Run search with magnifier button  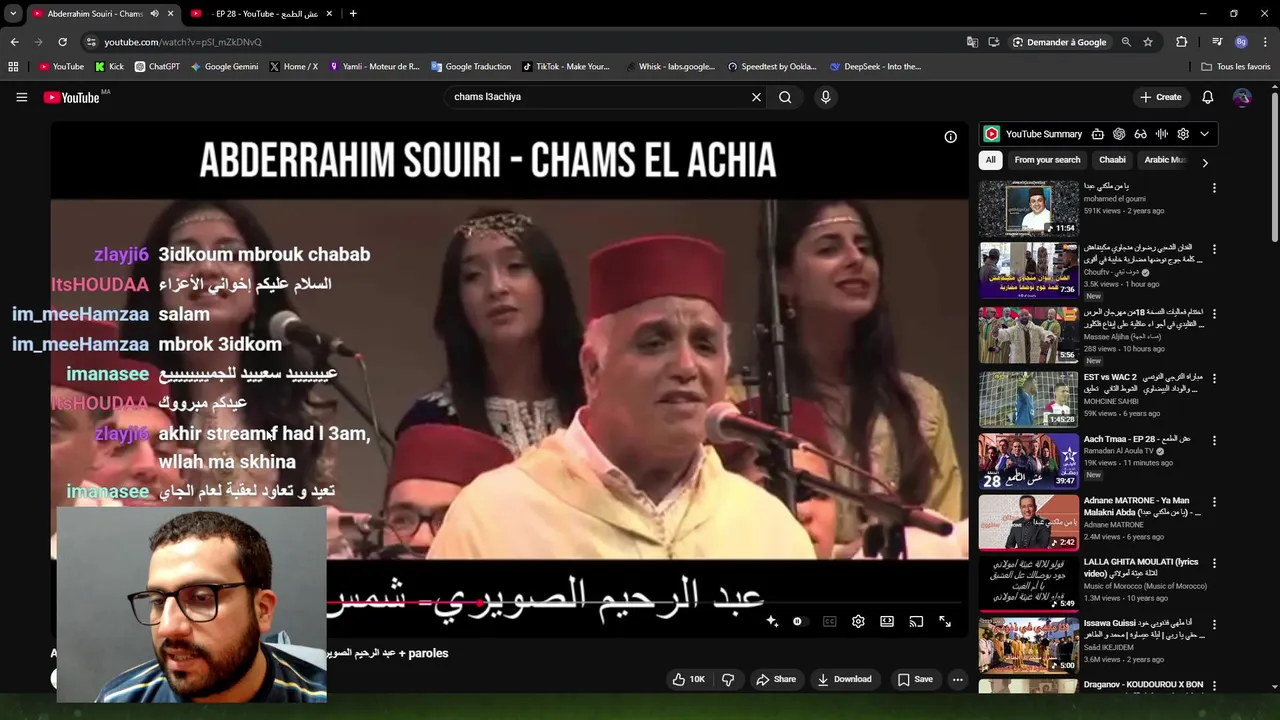click(x=785, y=97)
